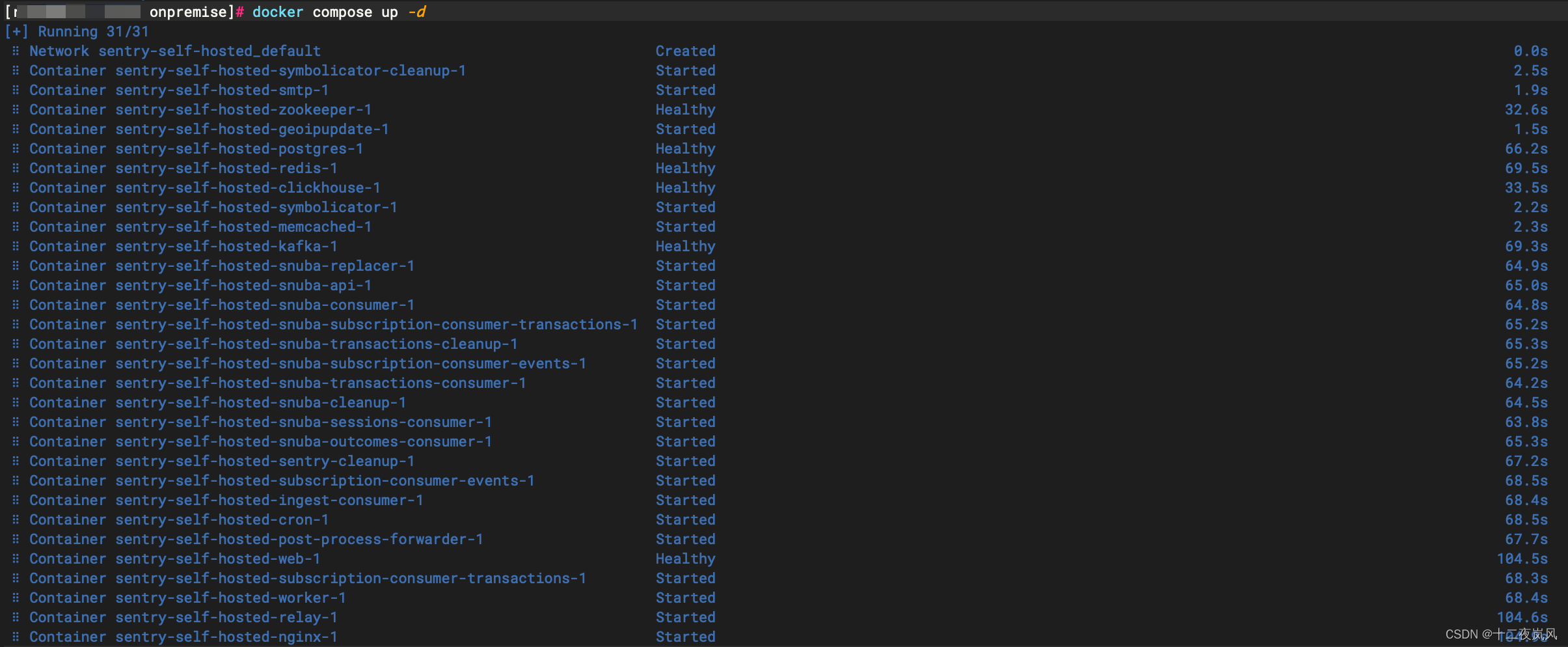Select 'sentry-self-hosted-sentry-cleanup-1' container name
This screenshot has height=647, width=1568.
click(x=265, y=461)
